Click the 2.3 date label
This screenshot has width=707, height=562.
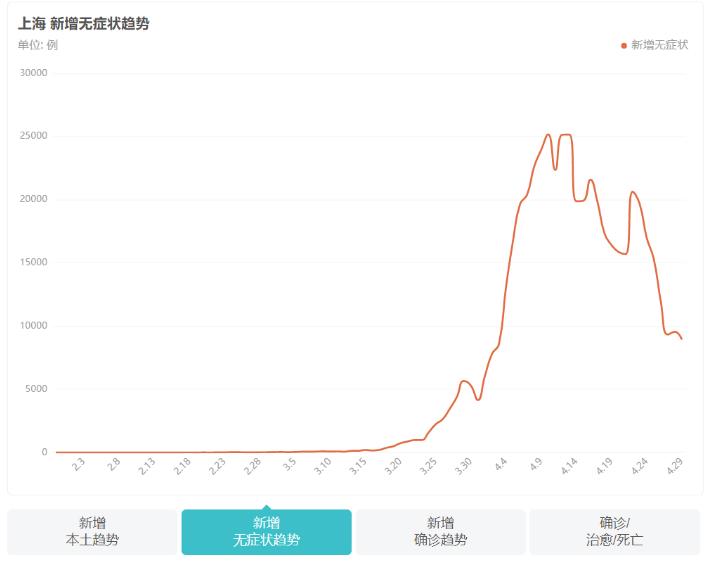[80, 465]
